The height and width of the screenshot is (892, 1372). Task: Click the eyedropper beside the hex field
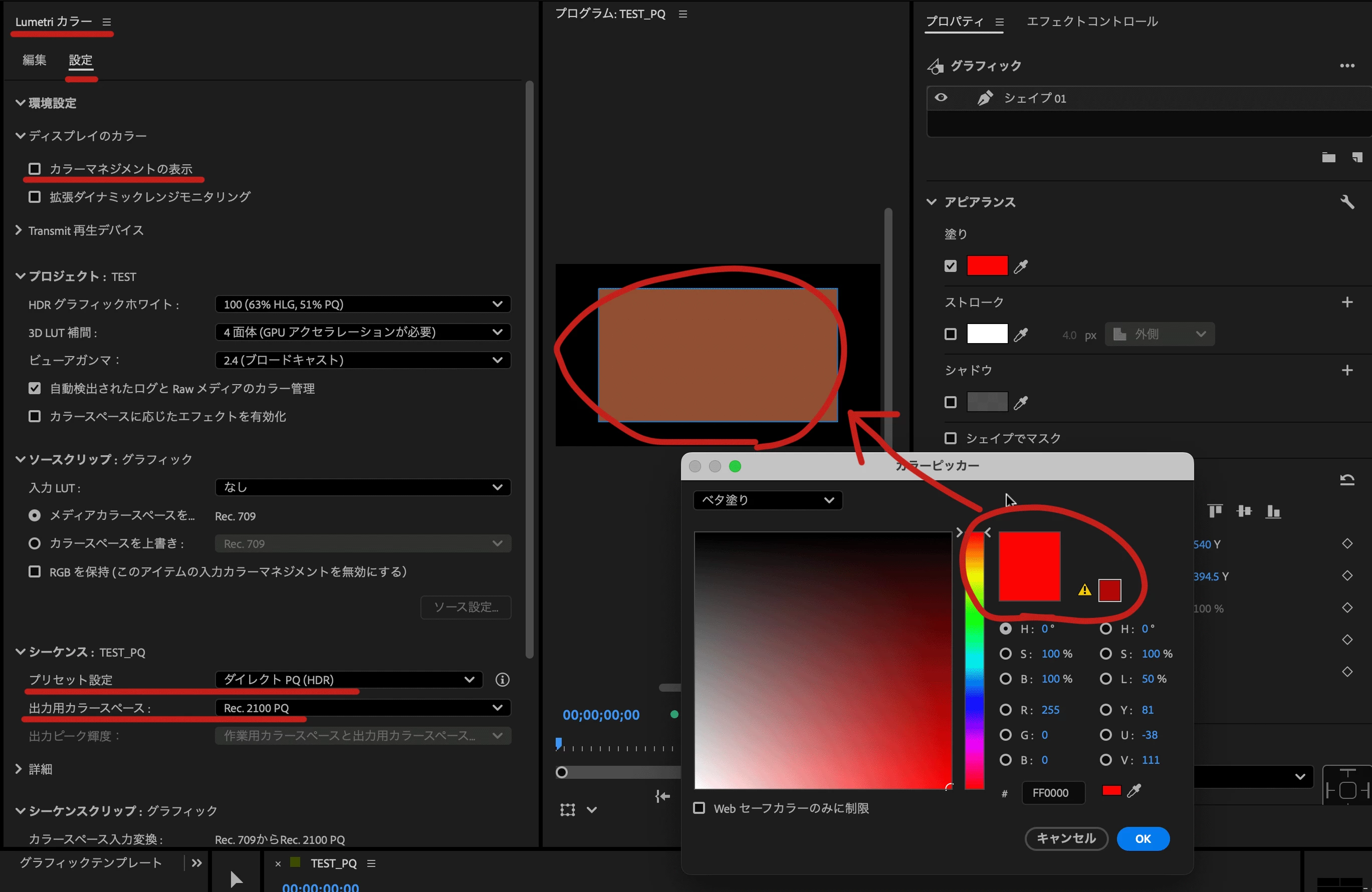click(1134, 791)
